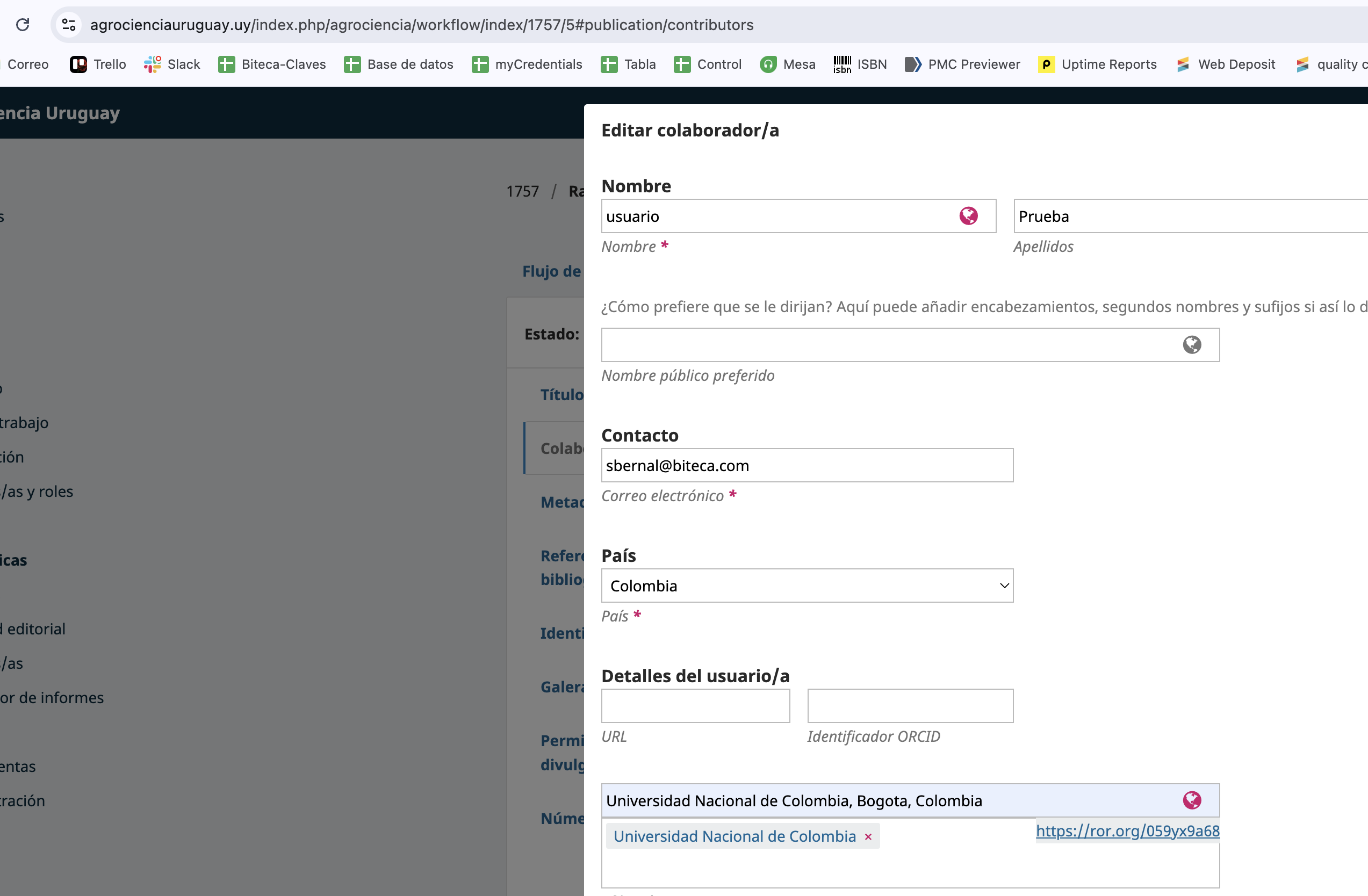Viewport: 1368px width, 896px height.
Task: Open PMC Previewer bookmark
Action: [962, 64]
